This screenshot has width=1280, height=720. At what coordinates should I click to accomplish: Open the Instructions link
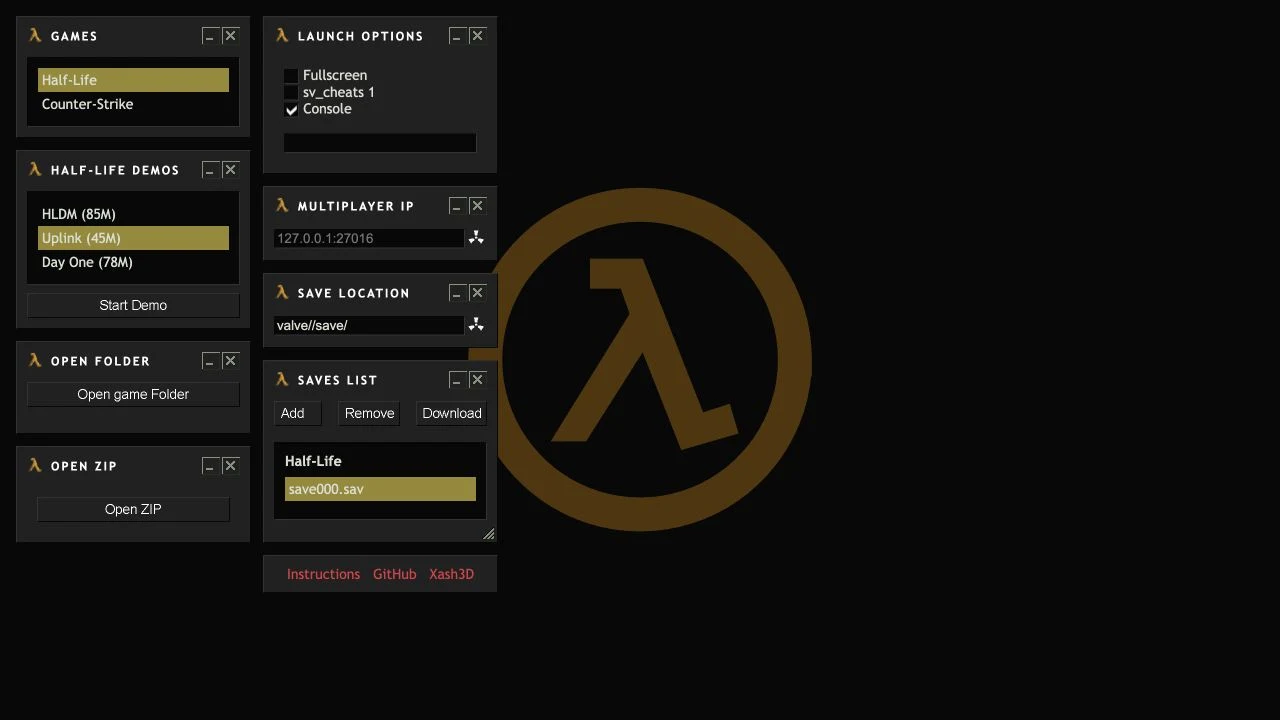click(323, 574)
